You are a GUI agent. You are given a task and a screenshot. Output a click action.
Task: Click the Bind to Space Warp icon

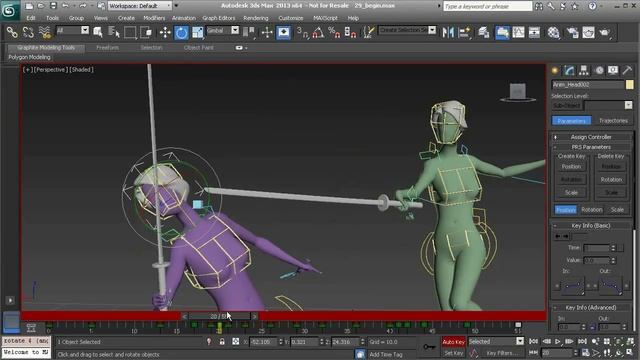(44, 32)
